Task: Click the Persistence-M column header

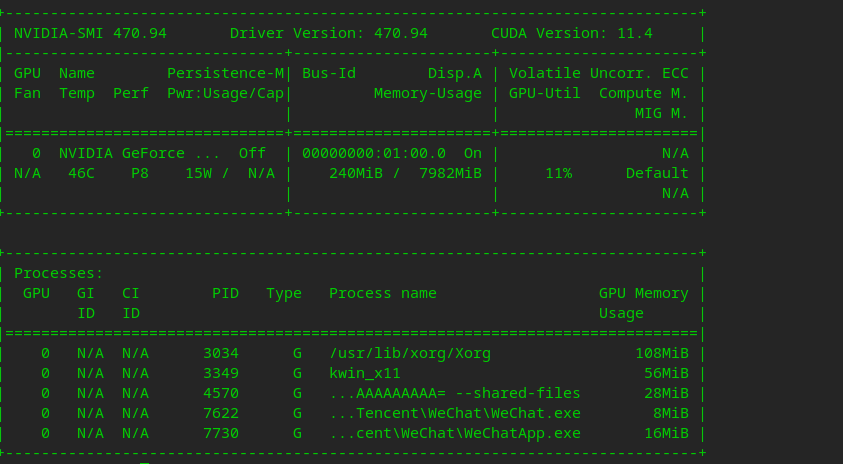Action: point(225,73)
